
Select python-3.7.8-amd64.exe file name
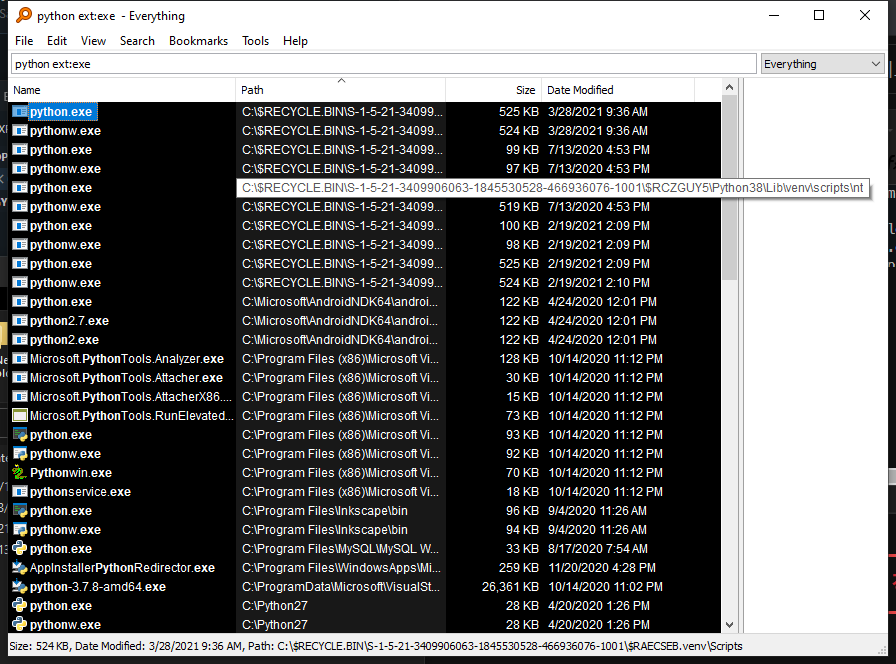pos(98,586)
